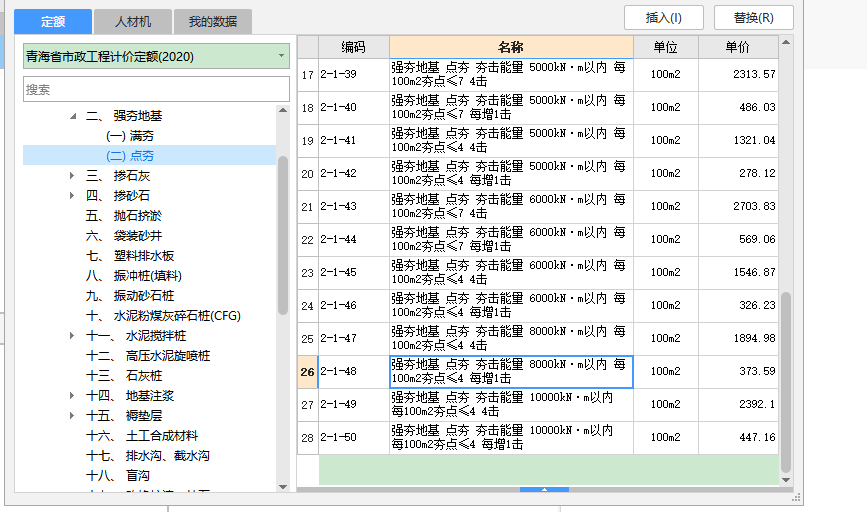
Task: Click price cell 1894.98
Action: [739, 338]
